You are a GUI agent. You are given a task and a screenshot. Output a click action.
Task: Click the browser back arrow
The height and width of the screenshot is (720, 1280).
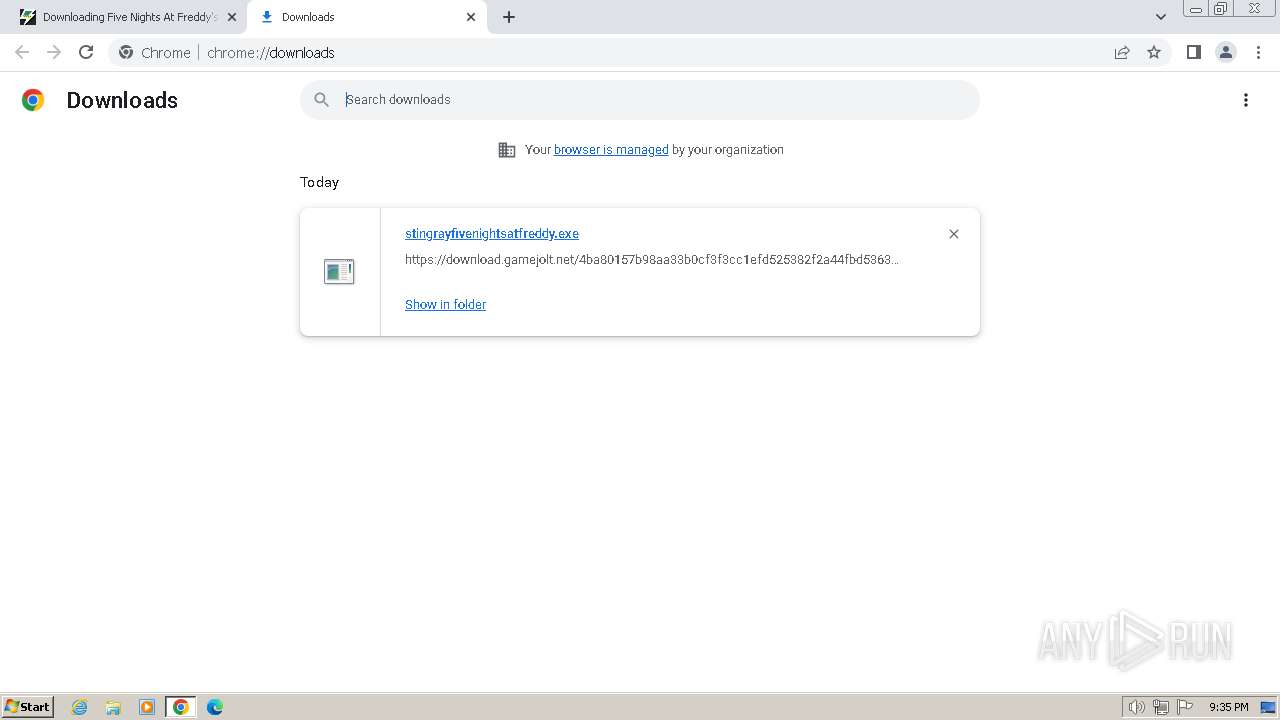point(22,52)
